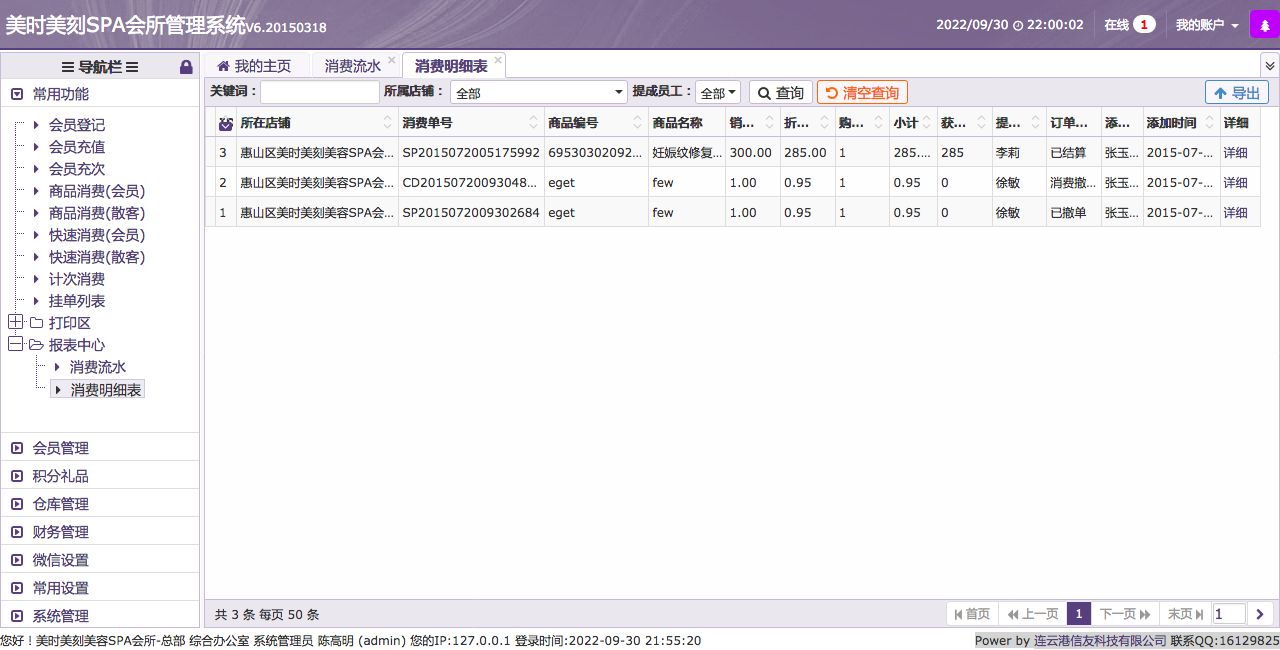Click the 清空查询 button
This screenshot has width=1280, height=650.
coord(861,93)
